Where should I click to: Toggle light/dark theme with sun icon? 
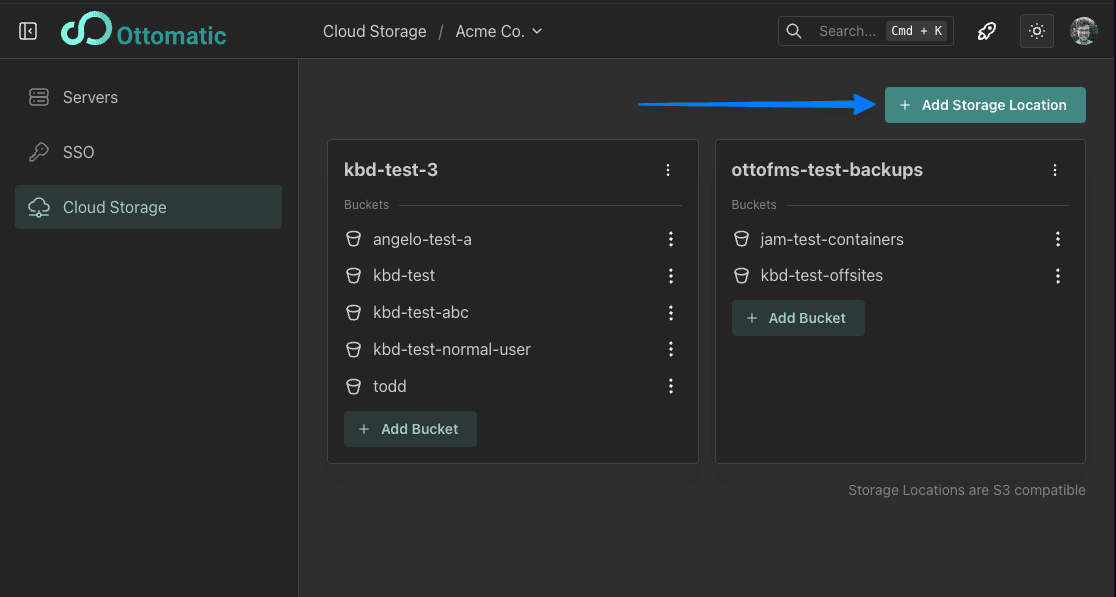click(x=1037, y=31)
